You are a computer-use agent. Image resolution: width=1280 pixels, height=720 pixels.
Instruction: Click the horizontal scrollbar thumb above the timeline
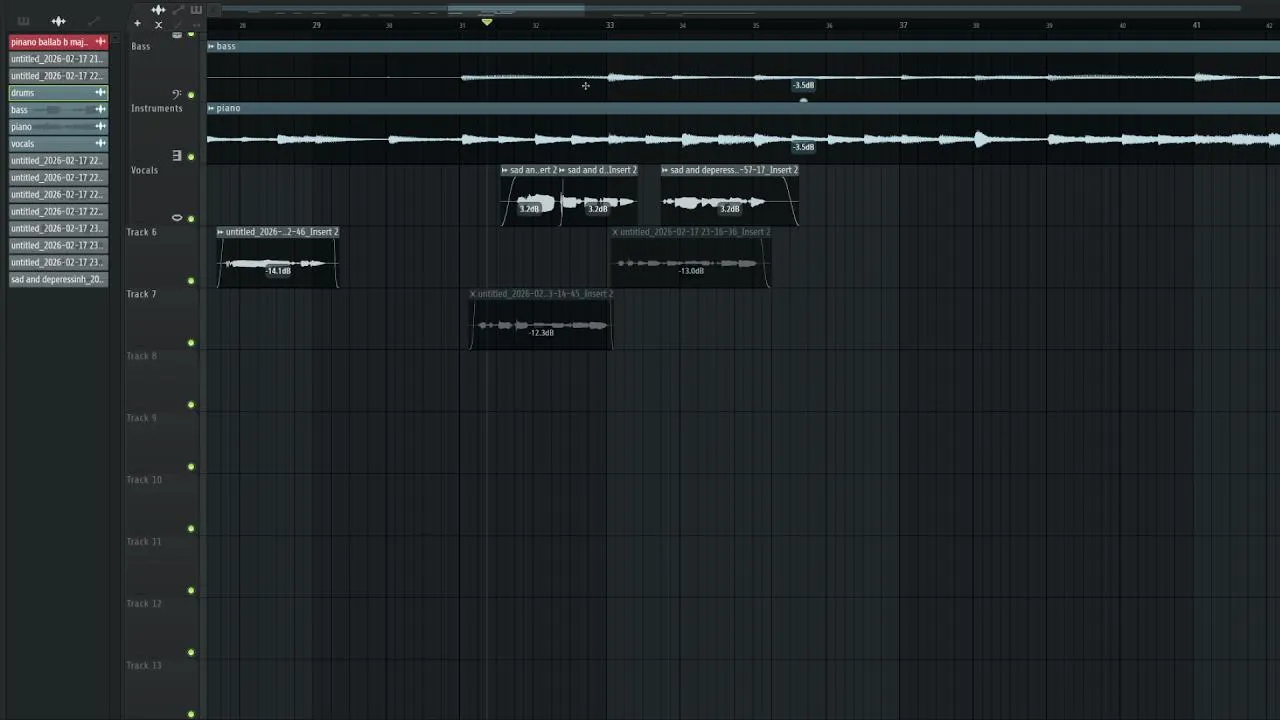[x=516, y=10]
